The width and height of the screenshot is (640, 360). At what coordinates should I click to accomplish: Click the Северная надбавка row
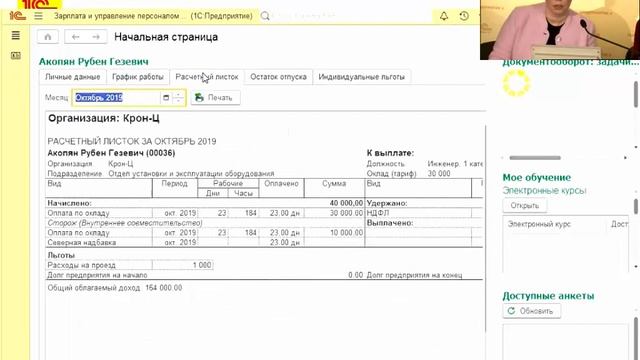[x=205, y=242]
